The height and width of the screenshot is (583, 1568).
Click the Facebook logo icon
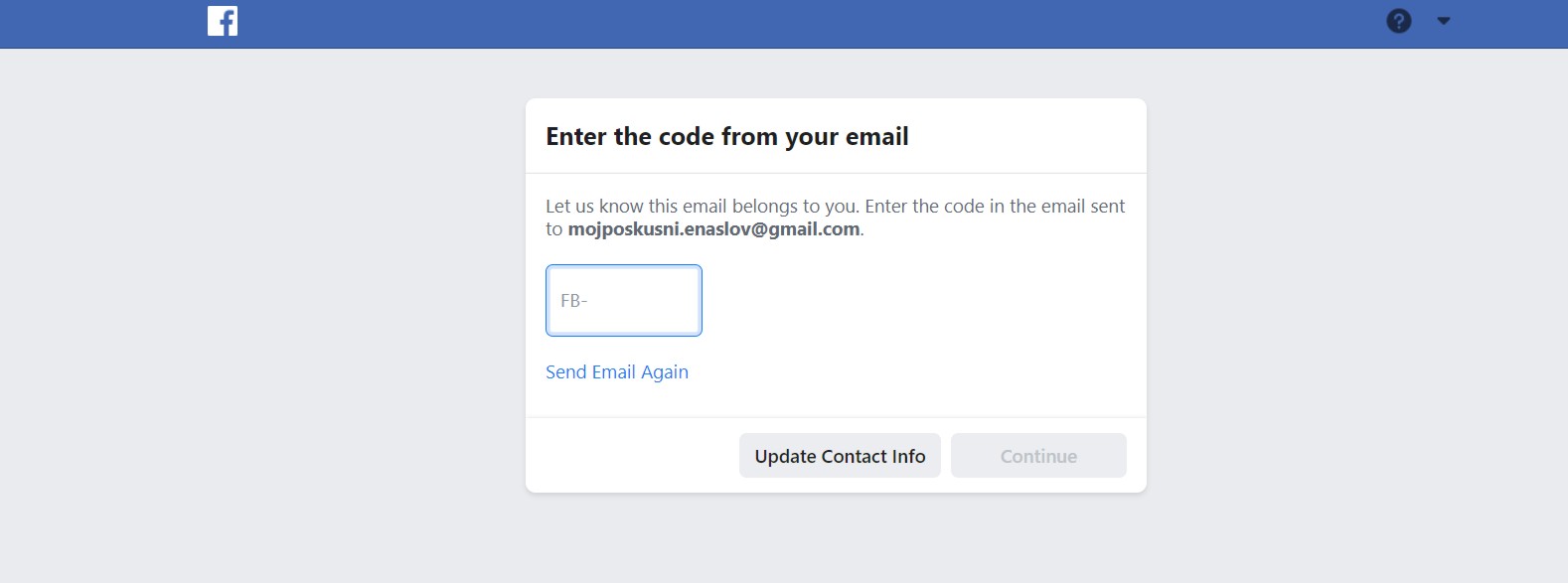223,21
